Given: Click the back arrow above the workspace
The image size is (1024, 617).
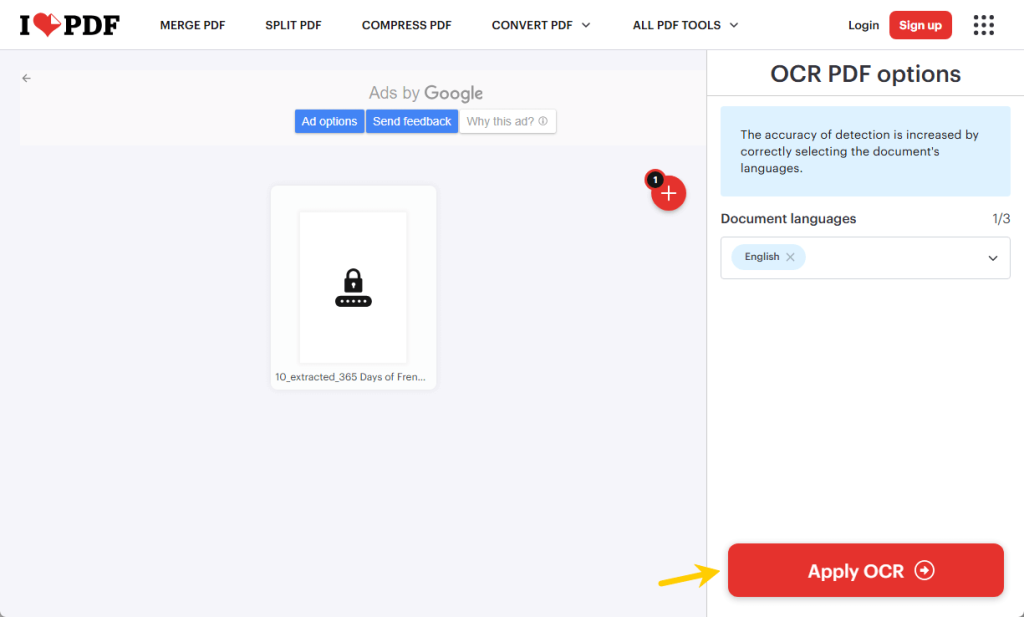Looking at the screenshot, I should [26, 77].
